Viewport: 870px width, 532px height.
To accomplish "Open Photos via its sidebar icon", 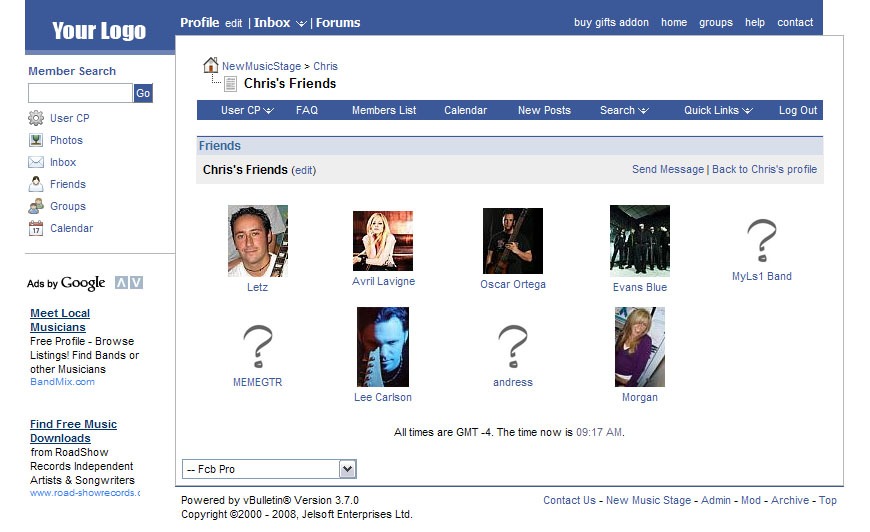I will click(x=36, y=140).
